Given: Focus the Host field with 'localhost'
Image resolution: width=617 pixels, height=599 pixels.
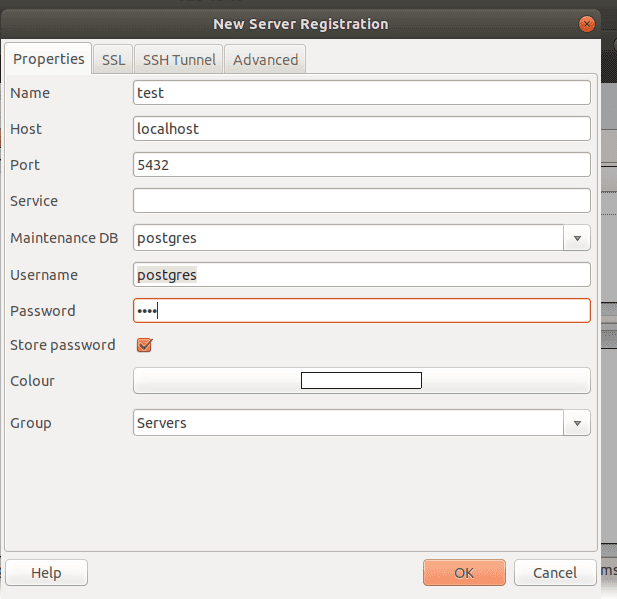Looking at the screenshot, I should [361, 129].
